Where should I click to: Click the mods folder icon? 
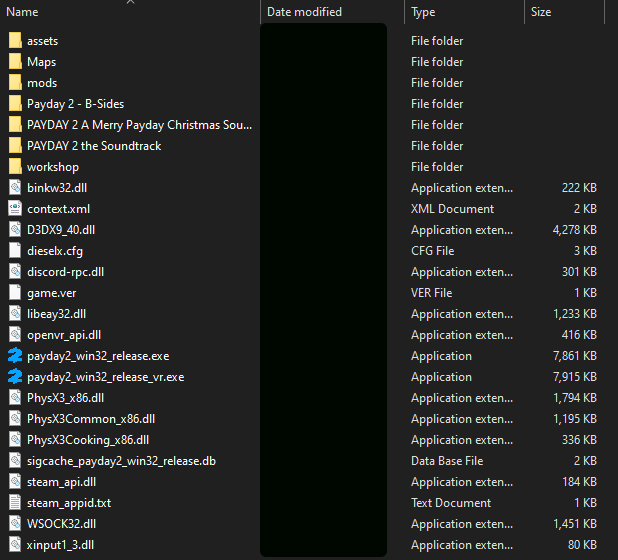(x=15, y=83)
